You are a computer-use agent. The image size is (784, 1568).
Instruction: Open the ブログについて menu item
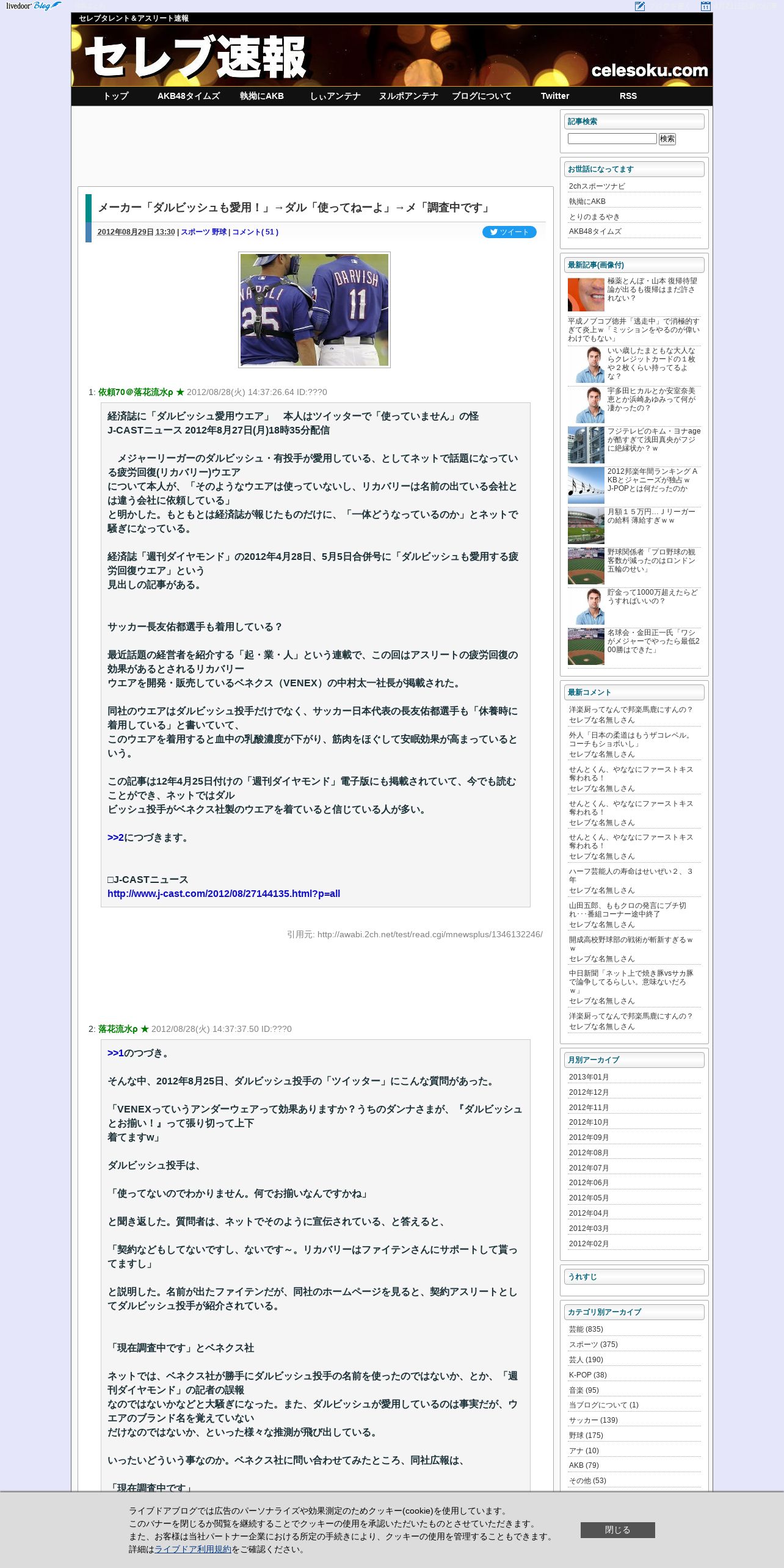tap(482, 96)
